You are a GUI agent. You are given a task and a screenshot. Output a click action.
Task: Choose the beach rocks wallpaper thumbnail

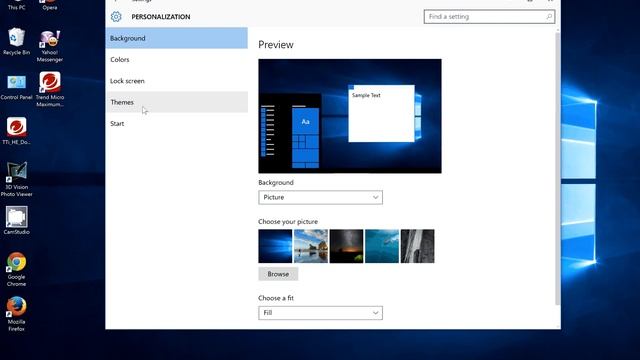(311, 246)
